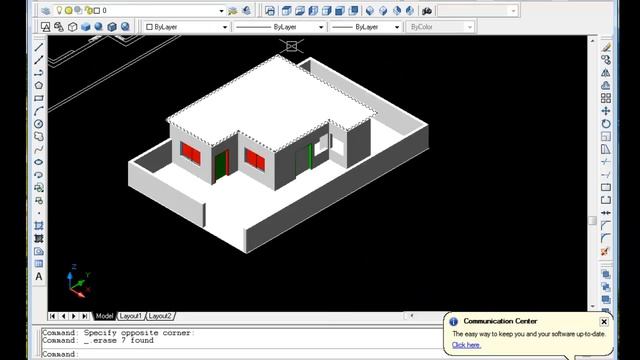Select the Make Block tool
The width and height of the screenshot is (640, 360).
click(x=39, y=200)
